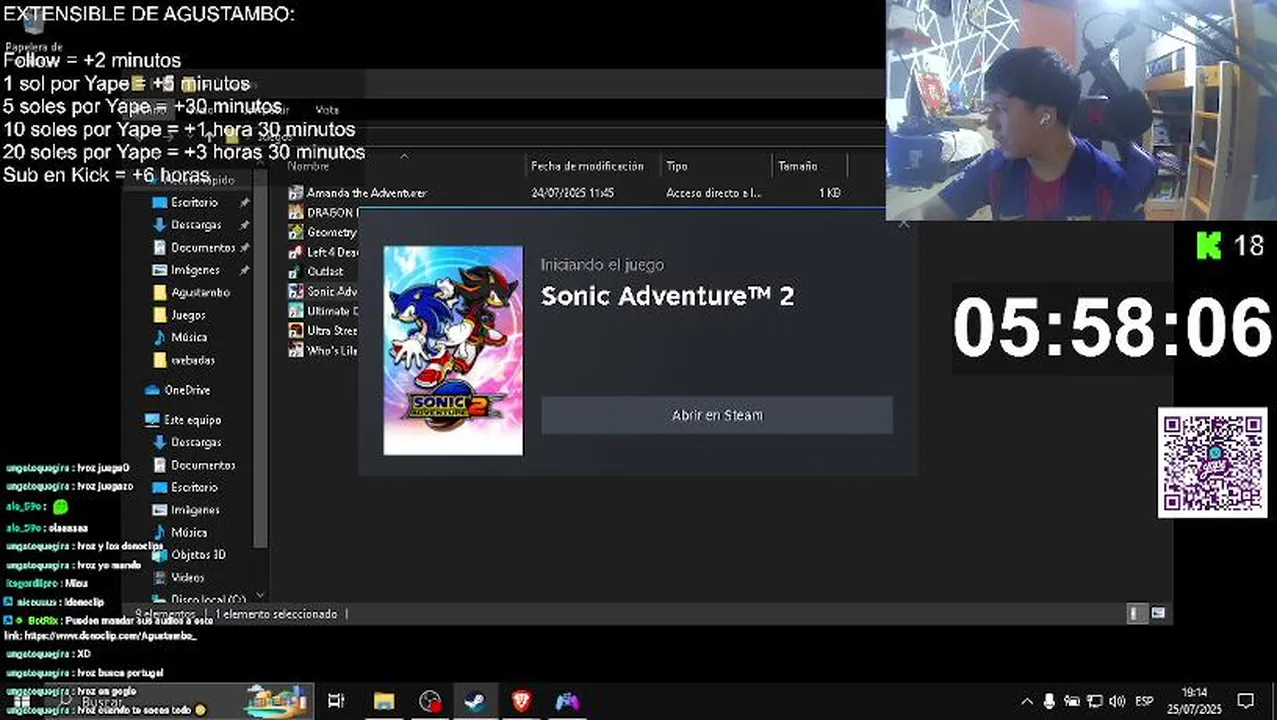Image resolution: width=1277 pixels, height=720 pixels.
Task: Open Descargas under Este equipo
Action: [x=196, y=442]
